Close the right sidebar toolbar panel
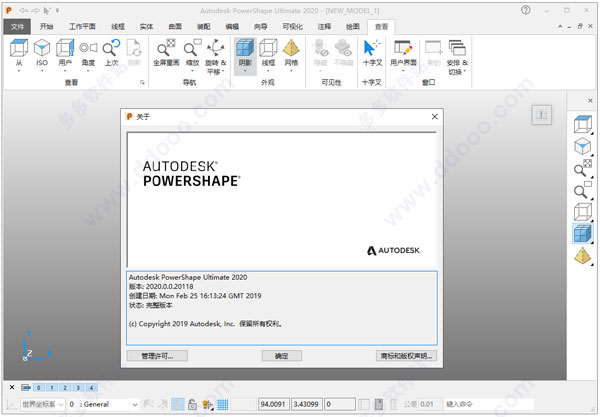The height and width of the screenshot is (417, 600). pos(590,100)
